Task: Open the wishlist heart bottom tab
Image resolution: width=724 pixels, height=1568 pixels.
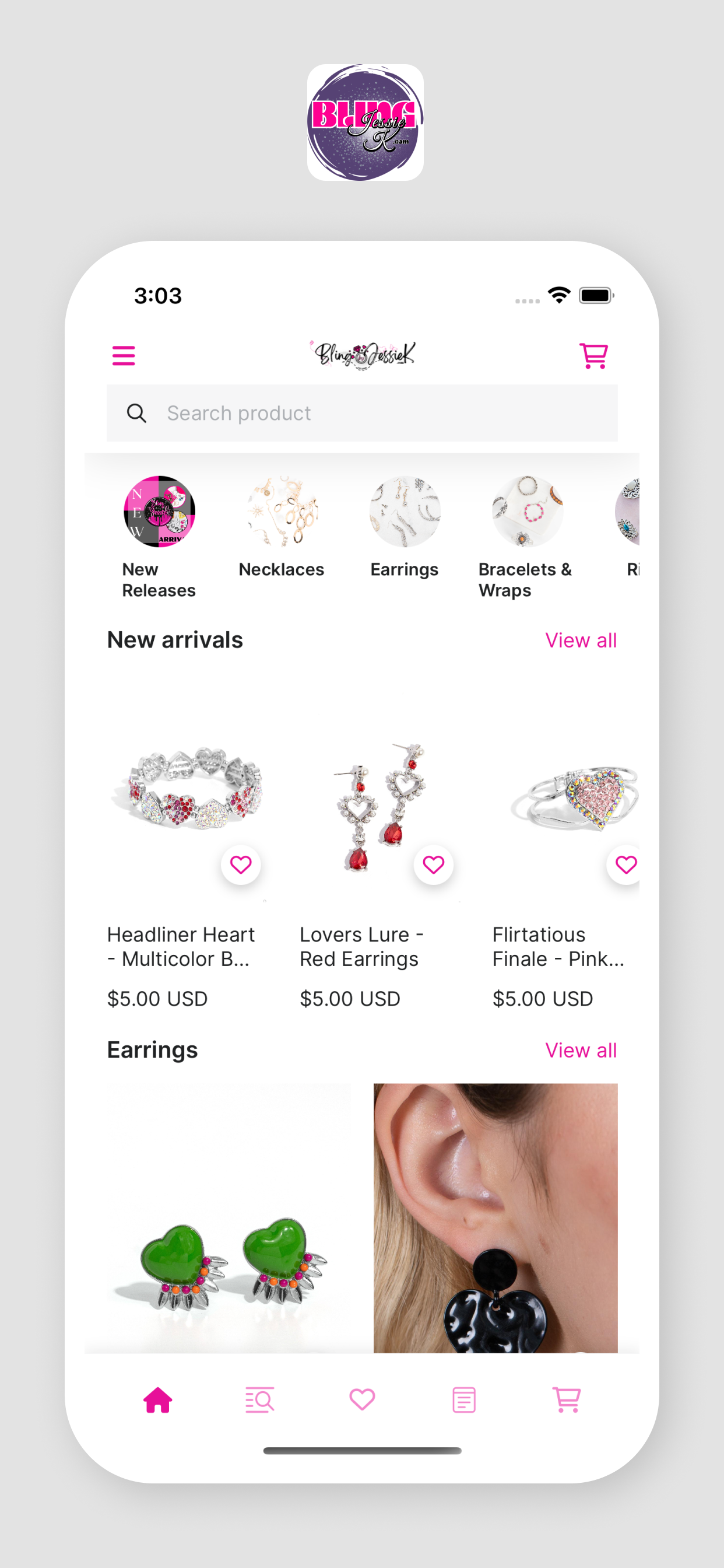Action: [362, 1399]
